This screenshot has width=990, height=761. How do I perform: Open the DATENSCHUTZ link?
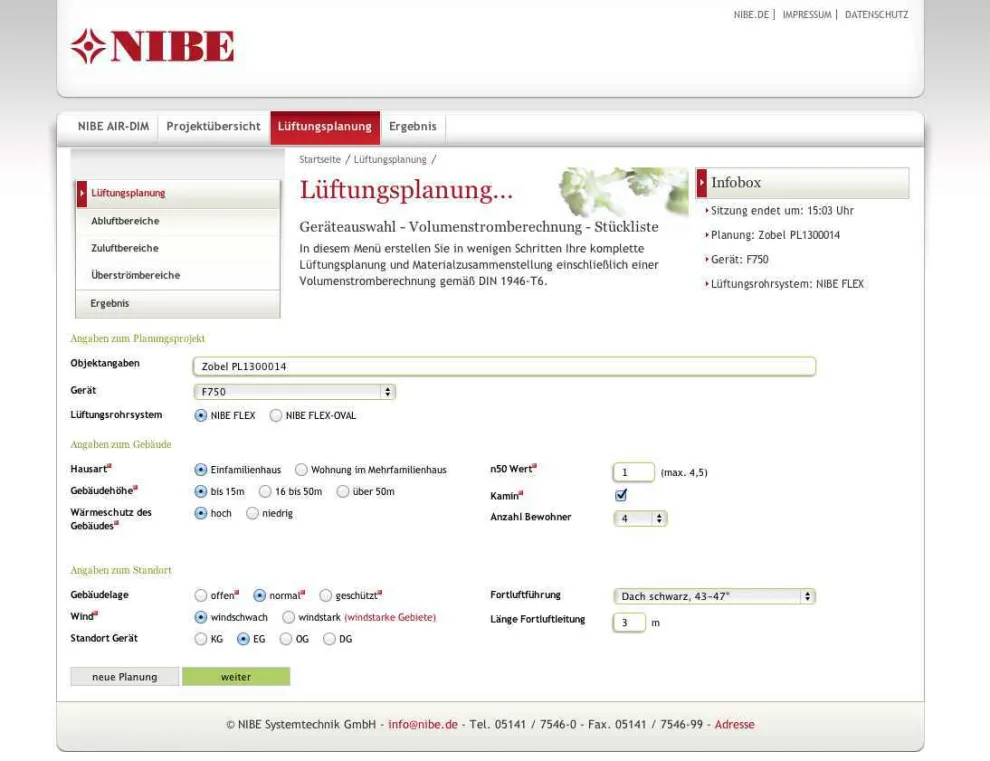[876, 15]
